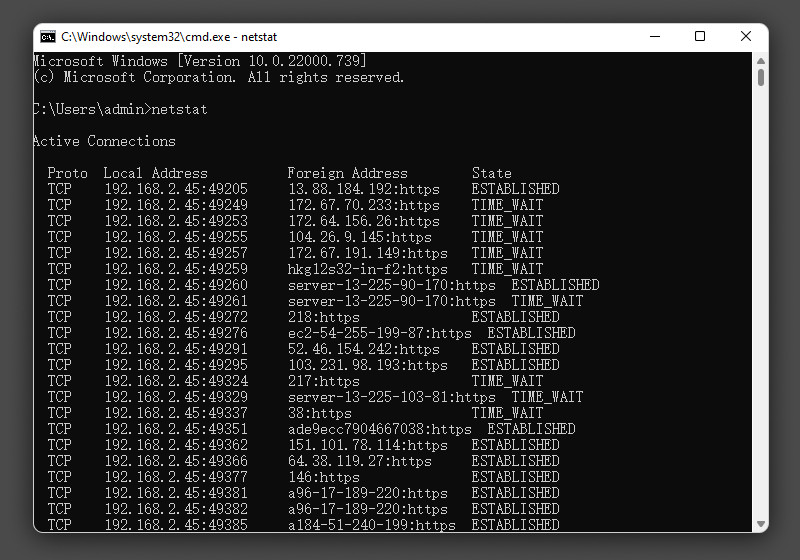Click the Microsoft Corporation copyright line

coord(219,78)
